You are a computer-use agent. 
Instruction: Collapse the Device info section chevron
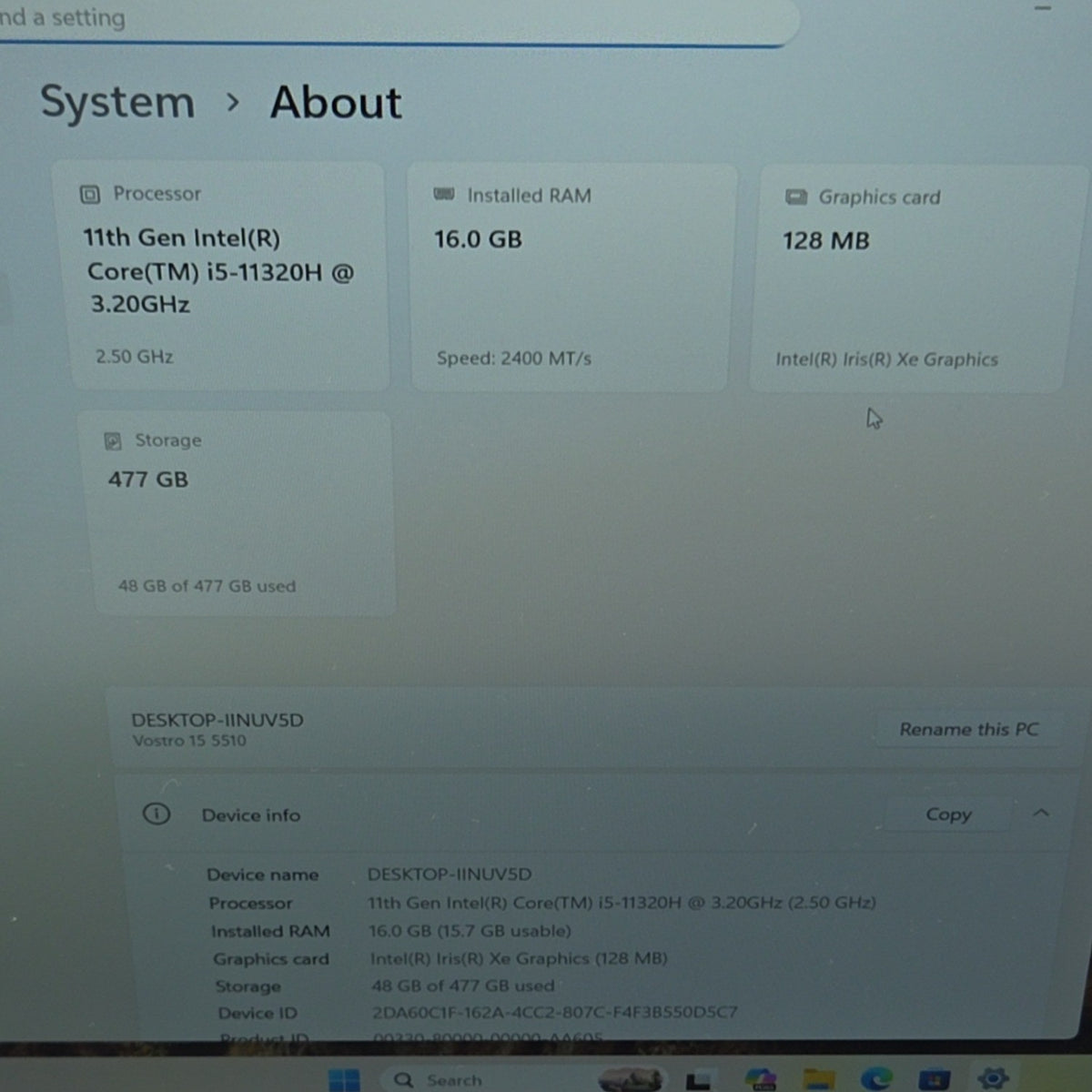point(1041,813)
